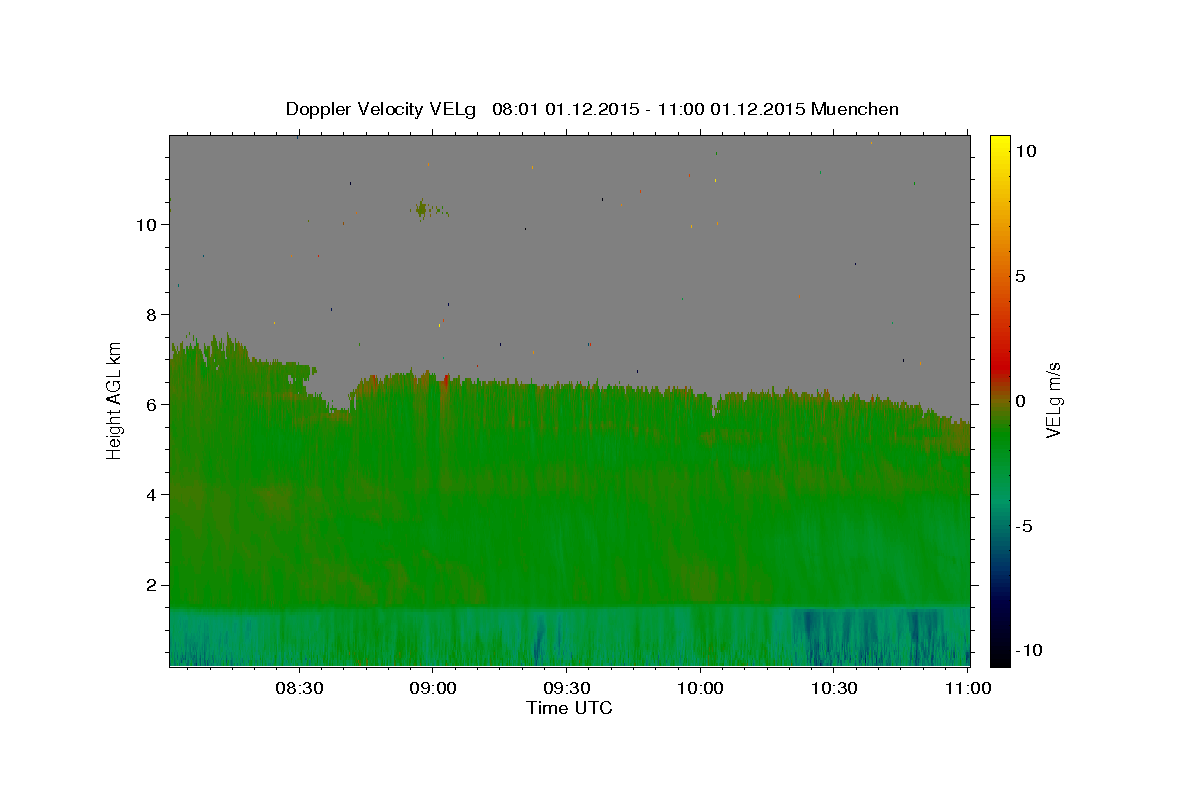Click the 'Height AGL km' axis label
This screenshot has width=1200, height=800.
[115, 400]
